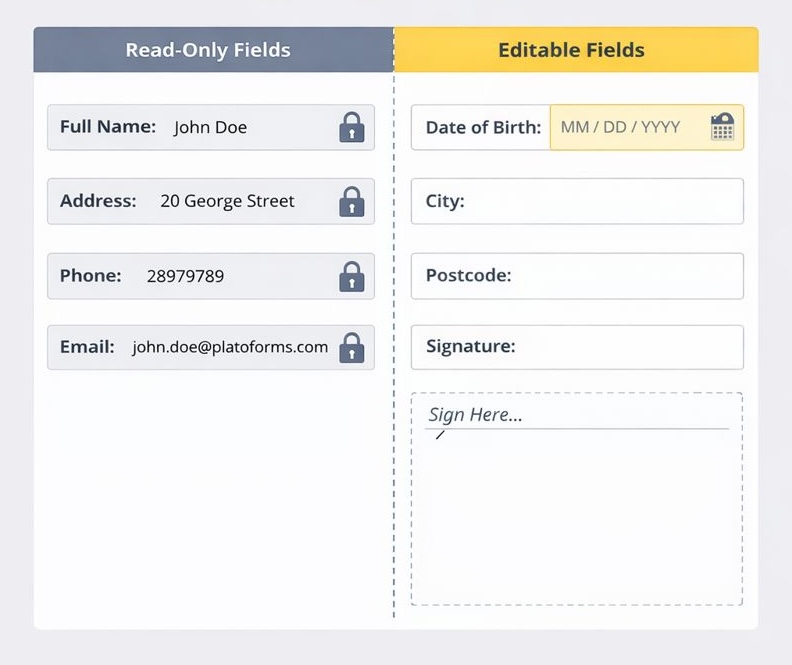792x665 pixels.
Task: Select the phone number 28979789
Action: point(185,276)
